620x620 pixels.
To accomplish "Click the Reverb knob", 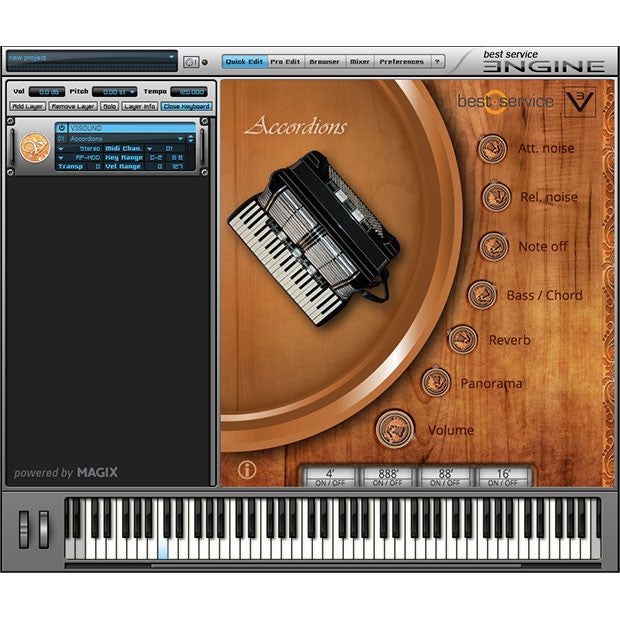I will (x=462, y=340).
